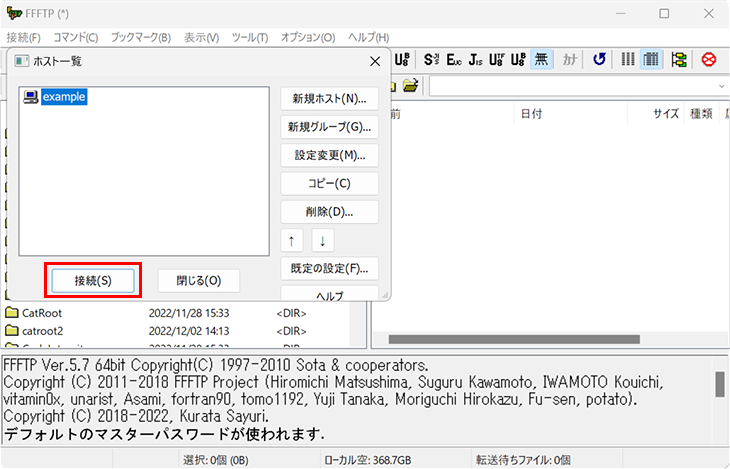Switch to detailed view icon
The width and height of the screenshot is (730, 469).
point(651,60)
